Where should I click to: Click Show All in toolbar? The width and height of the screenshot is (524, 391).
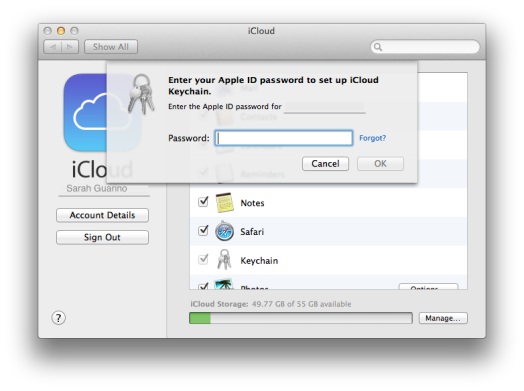pos(111,47)
